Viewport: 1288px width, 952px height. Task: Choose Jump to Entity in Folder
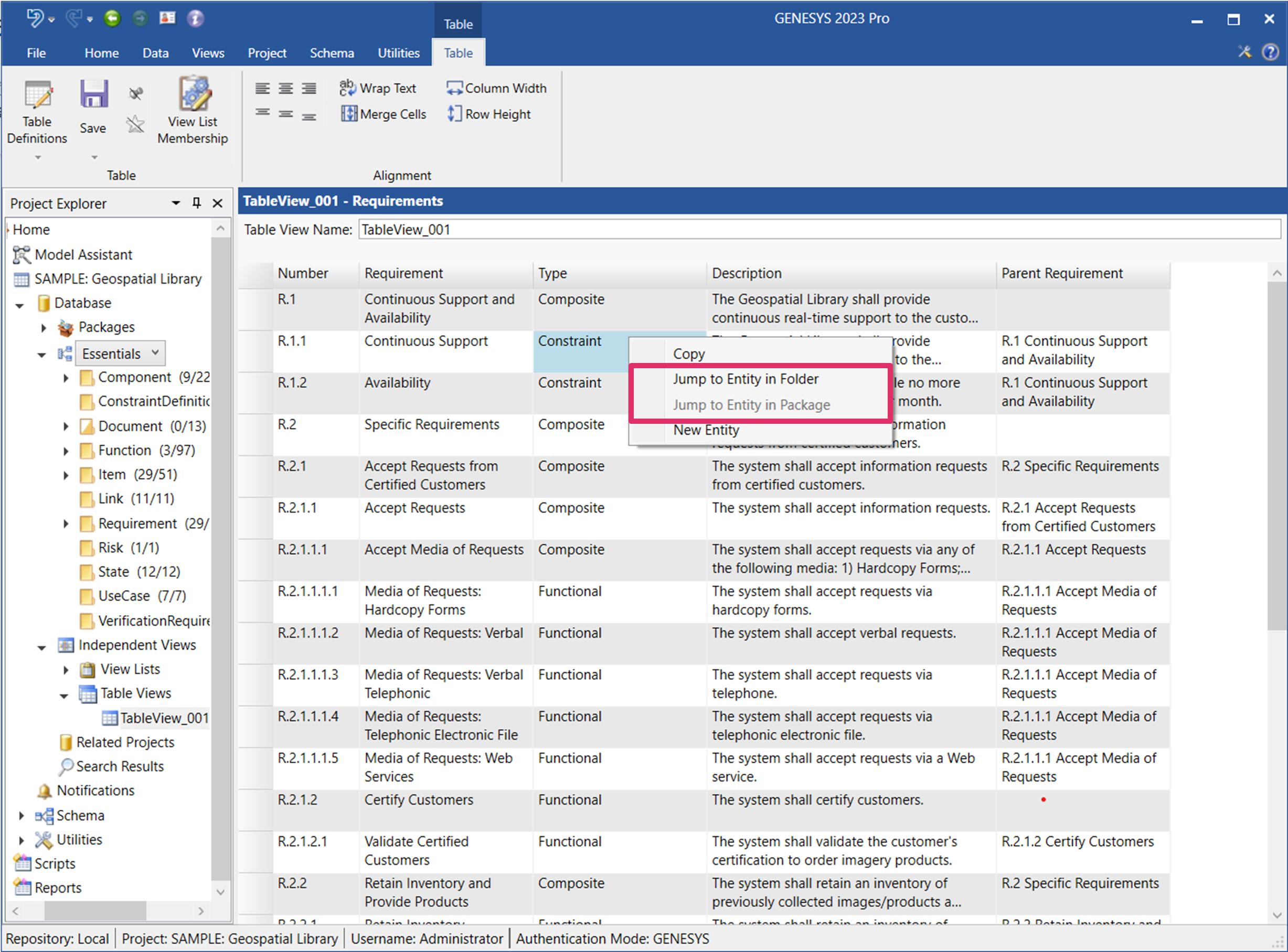tap(745, 379)
